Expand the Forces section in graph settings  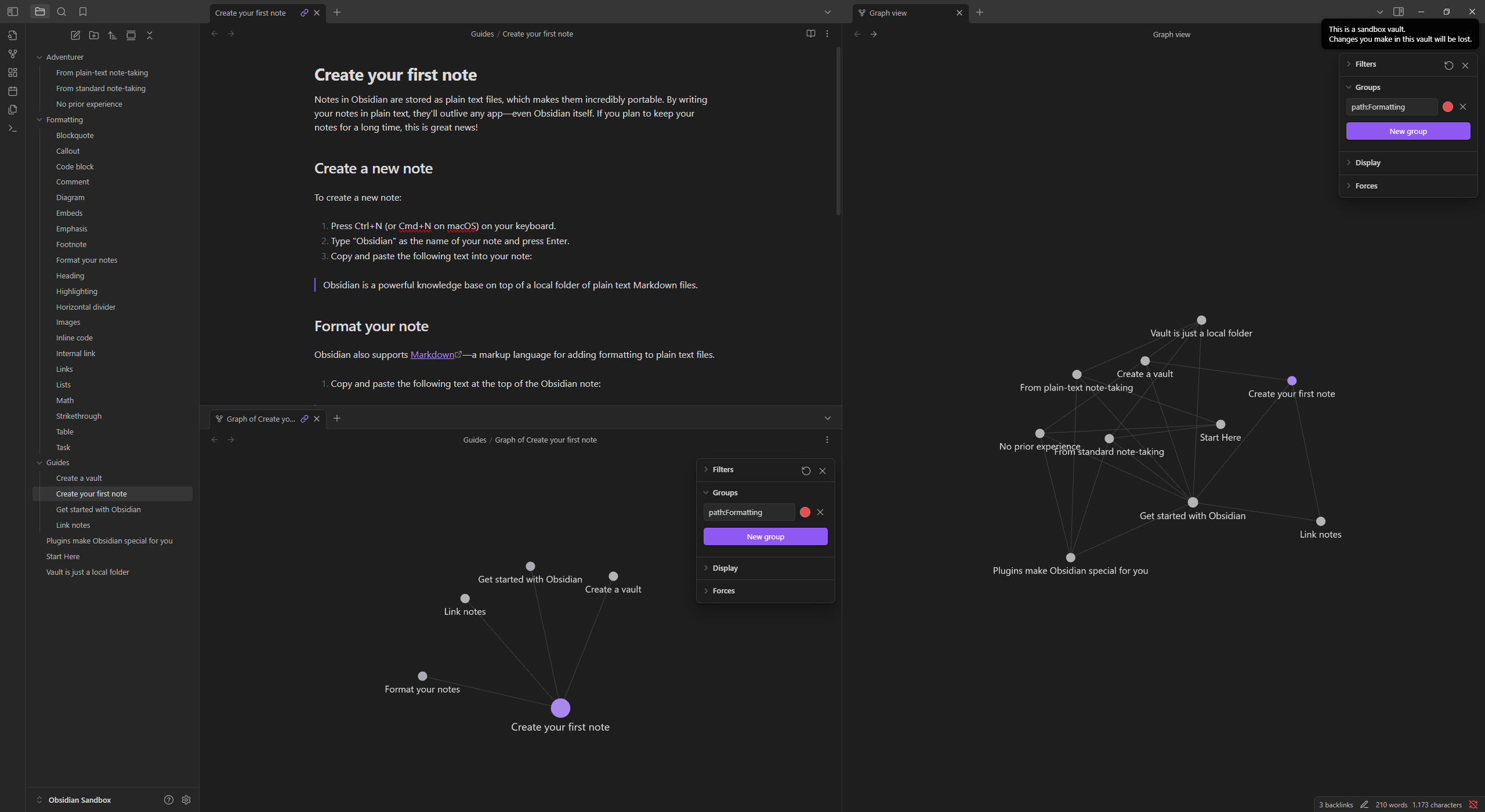pyautogui.click(x=1367, y=186)
